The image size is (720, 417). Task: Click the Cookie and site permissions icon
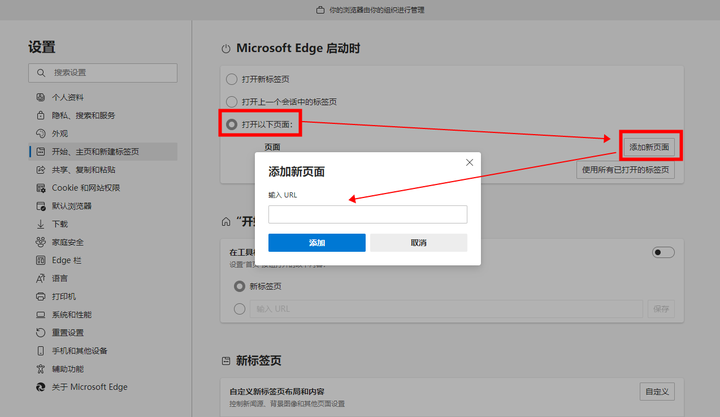click(40, 188)
